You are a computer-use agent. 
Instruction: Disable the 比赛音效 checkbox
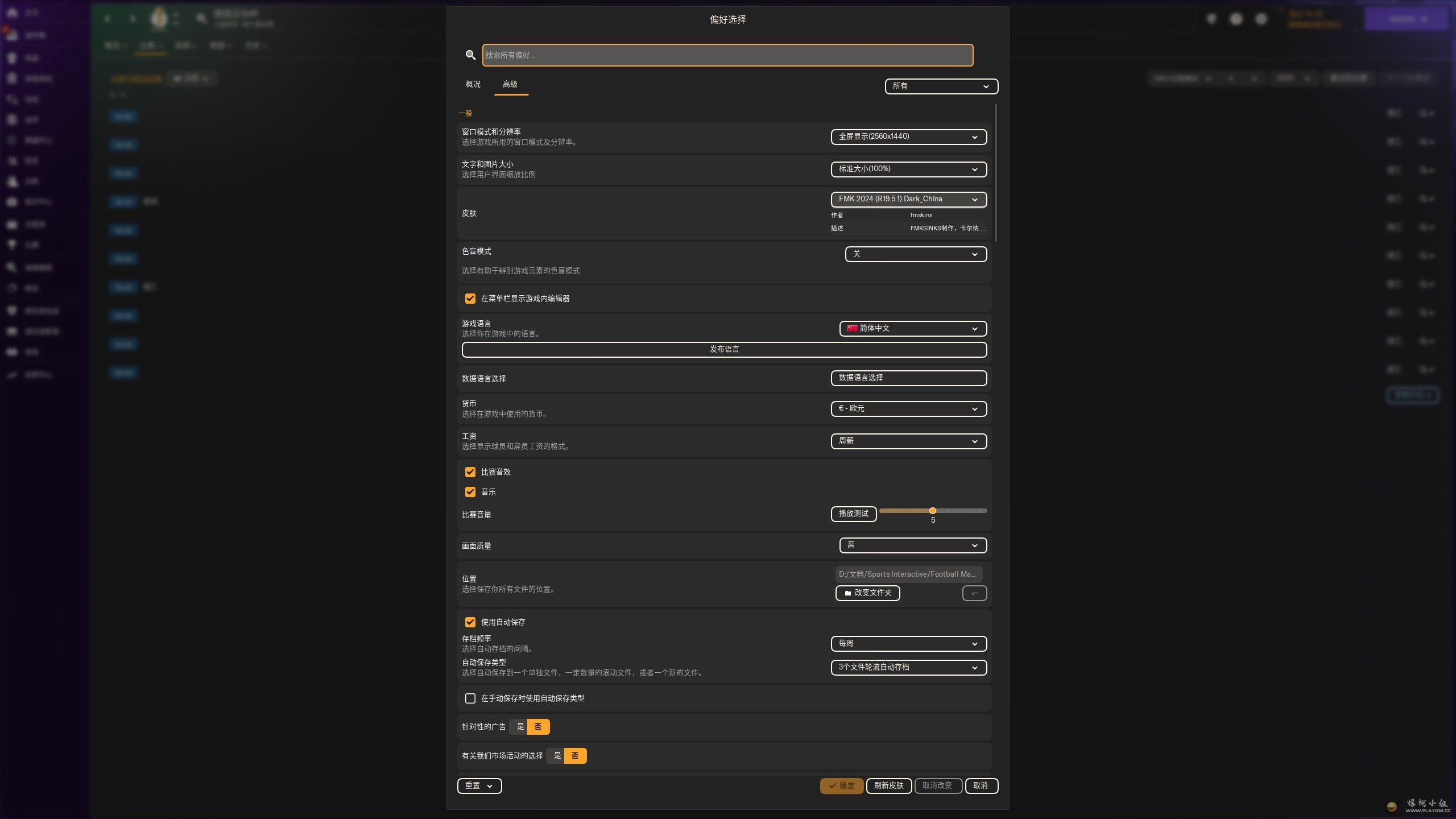coord(470,472)
